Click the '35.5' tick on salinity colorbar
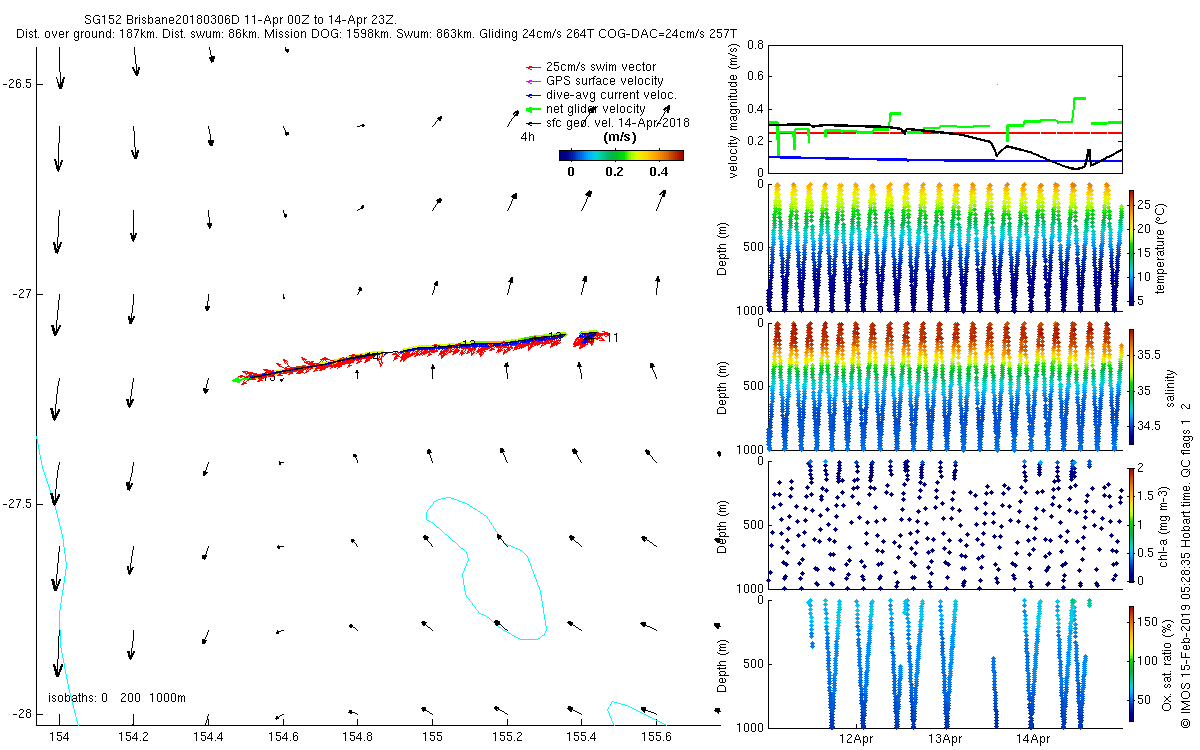This screenshot has width=1200, height=750. pyautogui.click(x=1151, y=355)
